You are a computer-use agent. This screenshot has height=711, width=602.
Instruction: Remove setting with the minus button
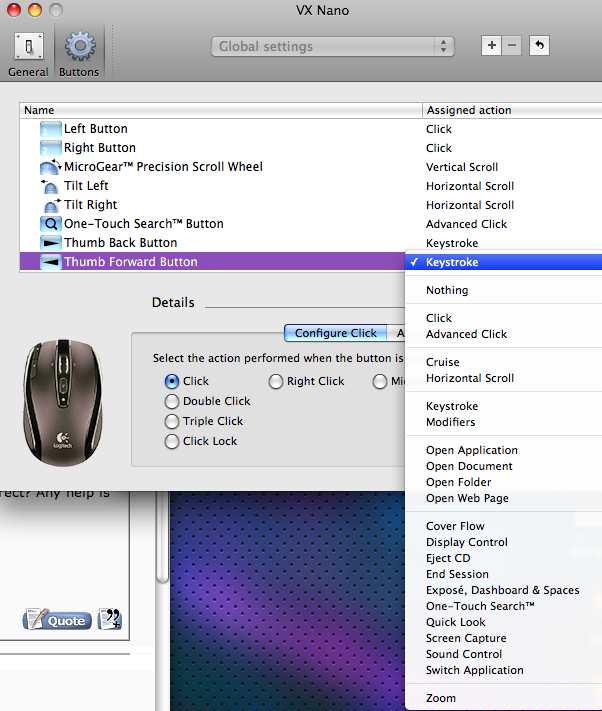tap(512, 45)
